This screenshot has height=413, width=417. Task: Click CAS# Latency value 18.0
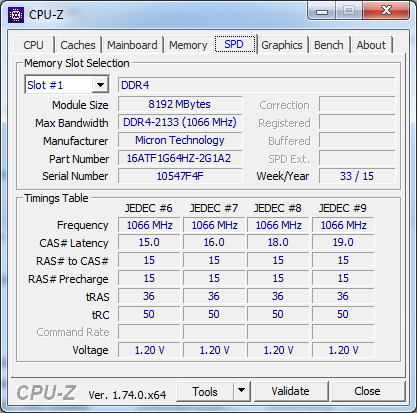[x=278, y=242]
